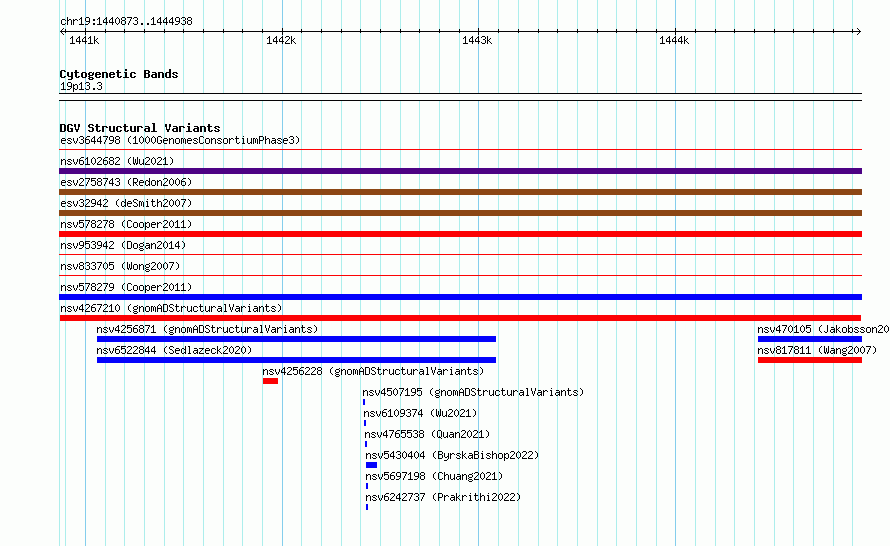Open the nsv817811 (Wang2007) label

(817, 350)
